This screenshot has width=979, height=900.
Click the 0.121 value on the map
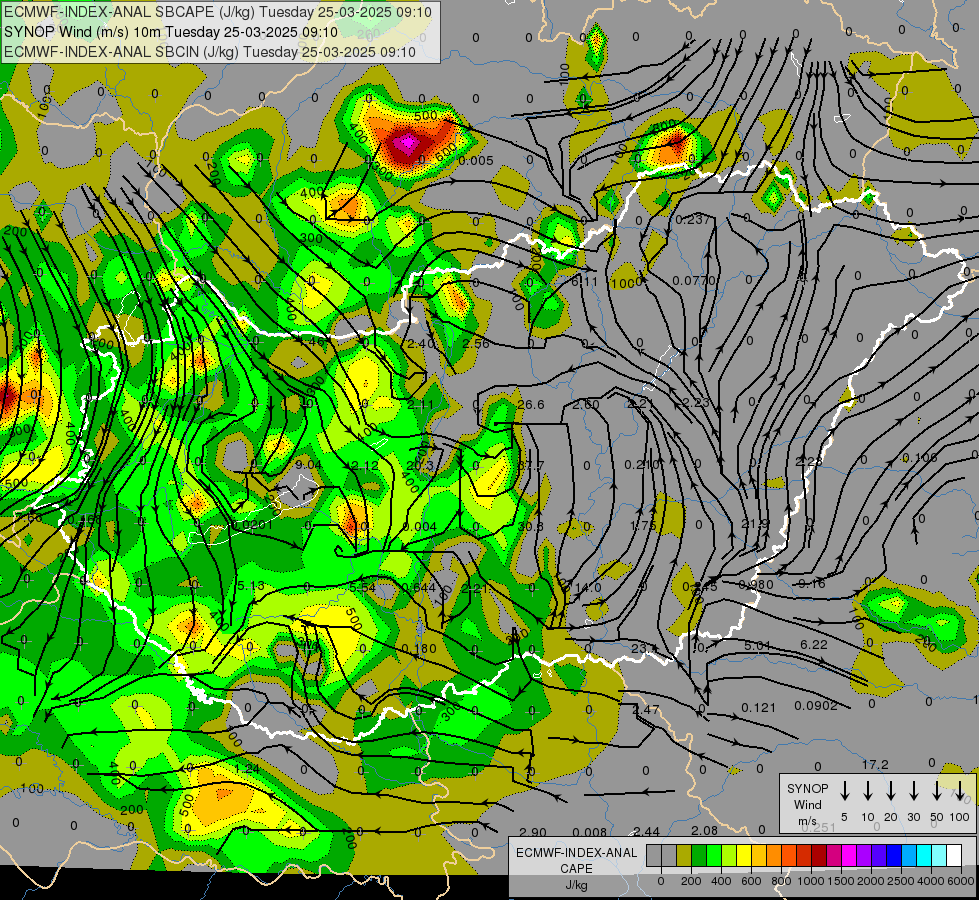pyautogui.click(x=759, y=708)
